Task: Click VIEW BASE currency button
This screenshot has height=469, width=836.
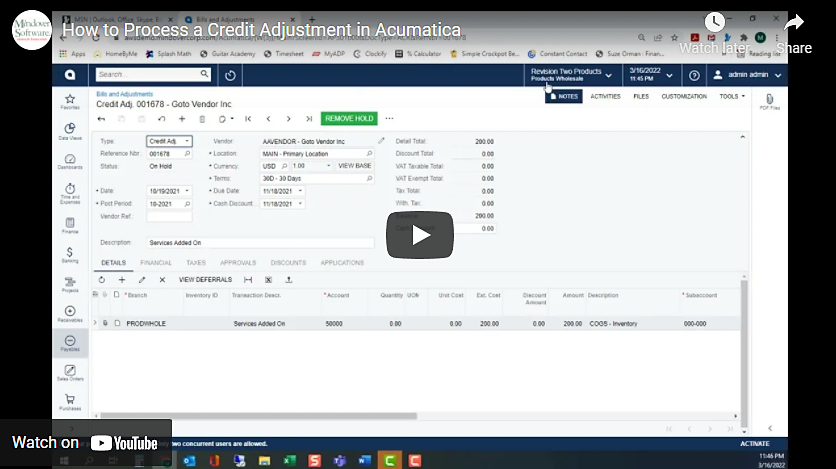Action: click(355, 166)
